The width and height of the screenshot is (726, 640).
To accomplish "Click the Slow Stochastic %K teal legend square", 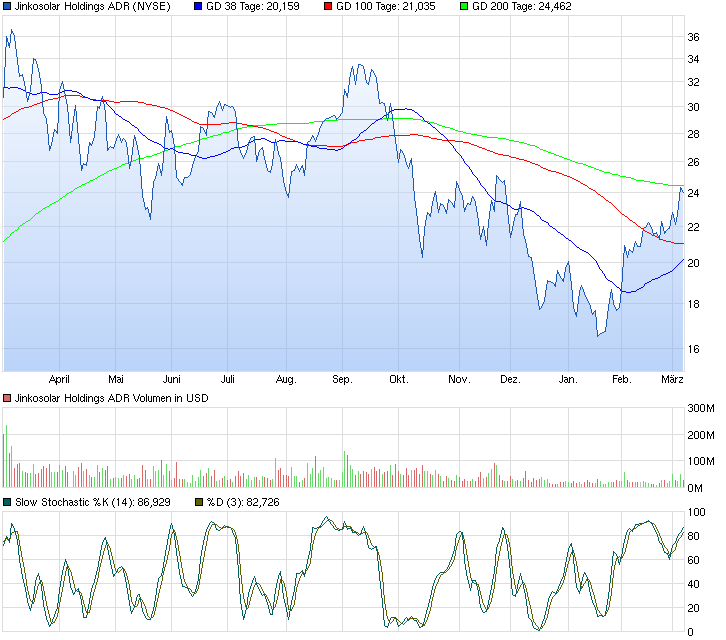I will pyautogui.click(x=7, y=502).
